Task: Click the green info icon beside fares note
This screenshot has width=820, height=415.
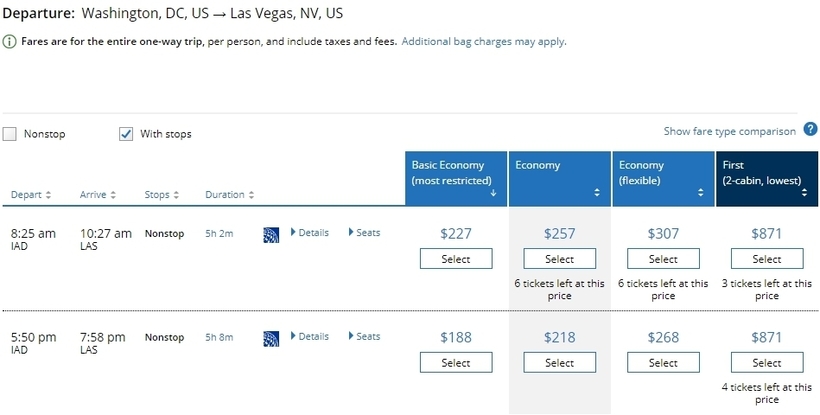Action: 9,42
